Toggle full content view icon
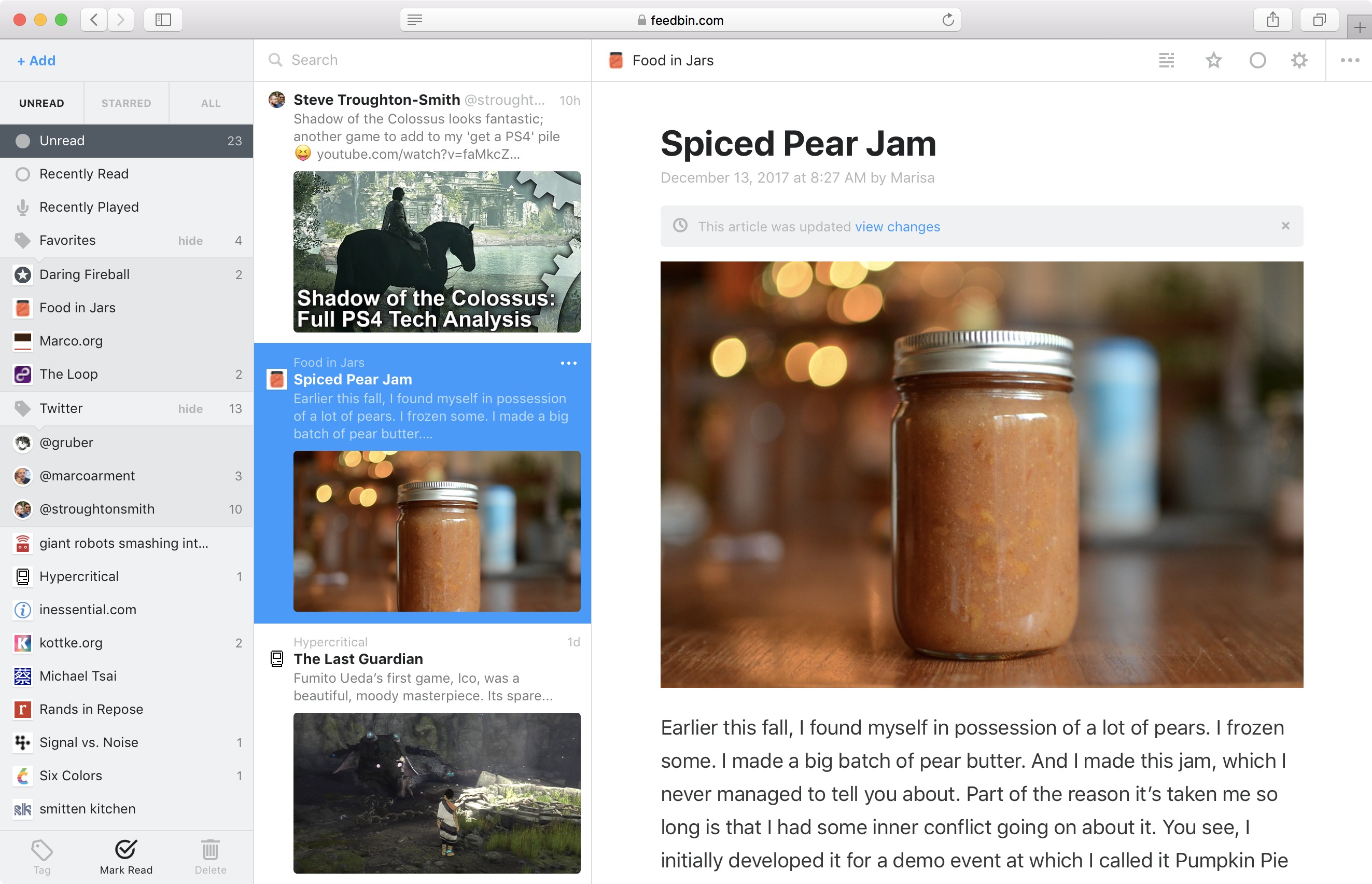This screenshot has width=1372, height=884. tap(1167, 60)
